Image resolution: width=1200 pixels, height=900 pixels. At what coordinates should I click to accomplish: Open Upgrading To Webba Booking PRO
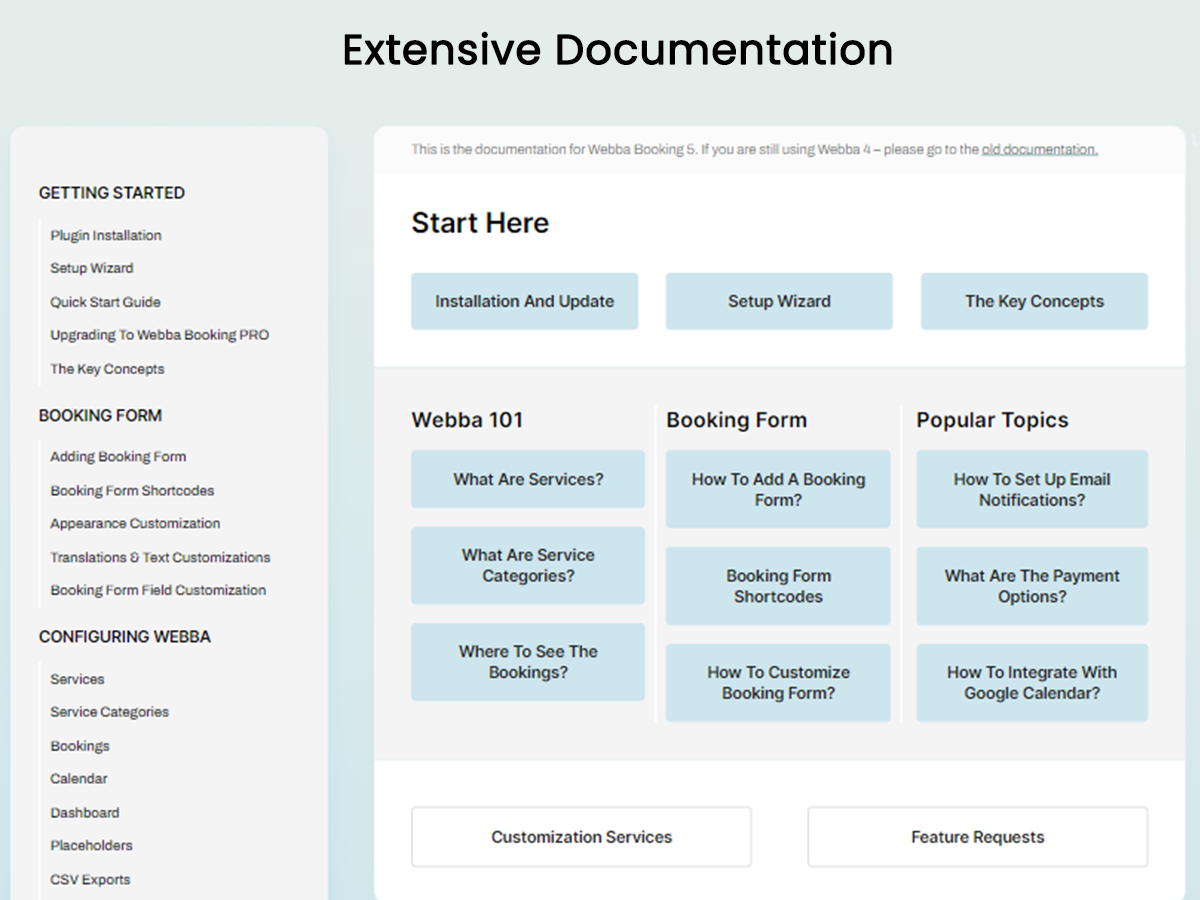point(160,335)
